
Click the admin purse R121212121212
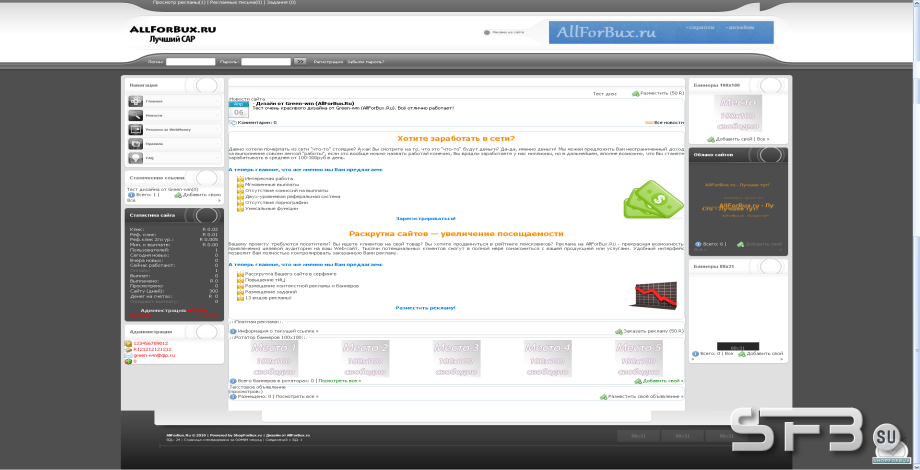(153, 349)
